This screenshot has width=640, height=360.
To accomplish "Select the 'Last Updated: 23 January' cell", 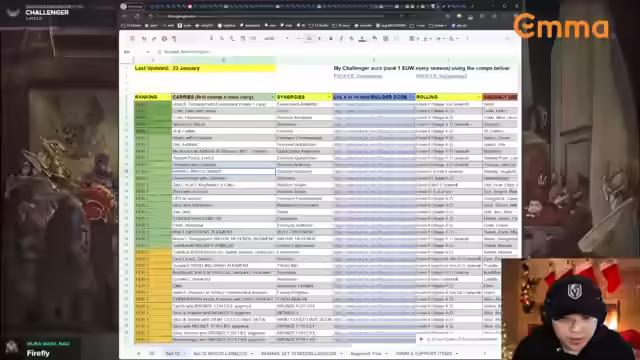I will tap(205, 68).
